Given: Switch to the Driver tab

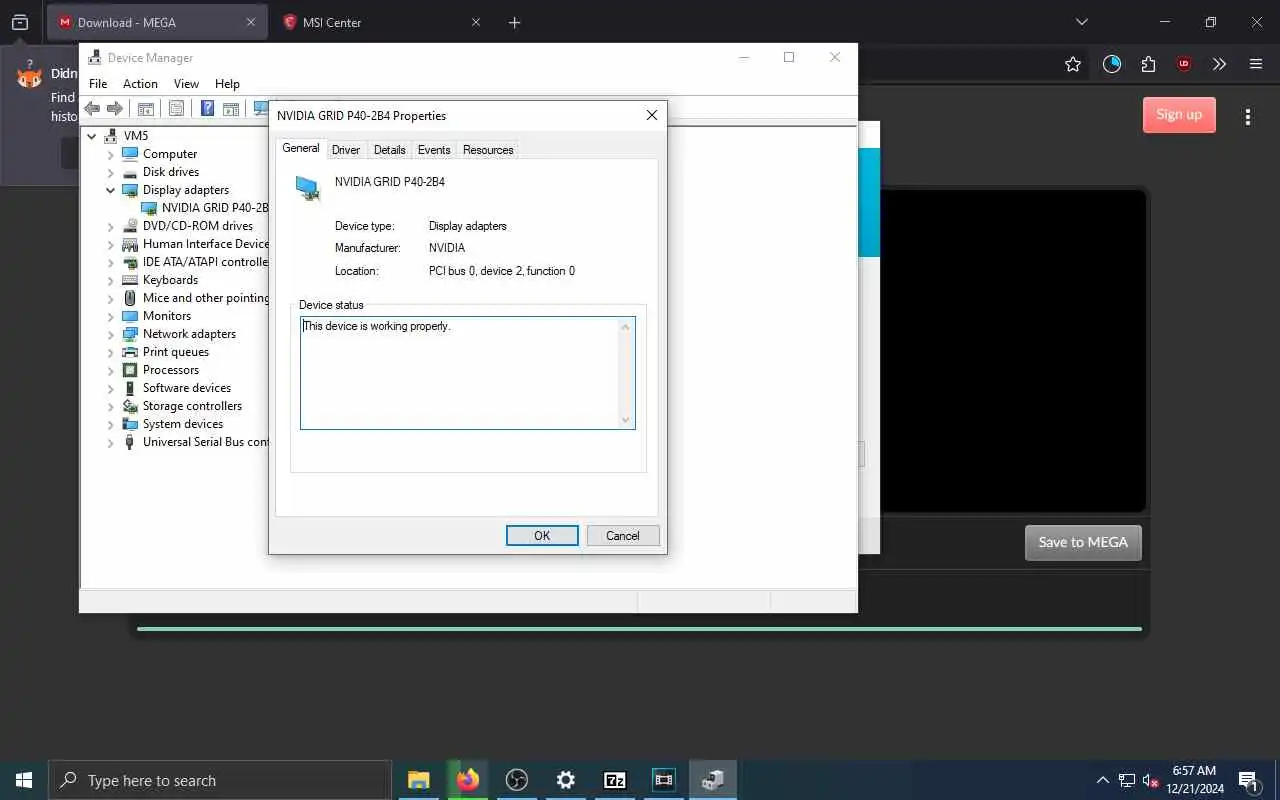Looking at the screenshot, I should click(x=346, y=150).
